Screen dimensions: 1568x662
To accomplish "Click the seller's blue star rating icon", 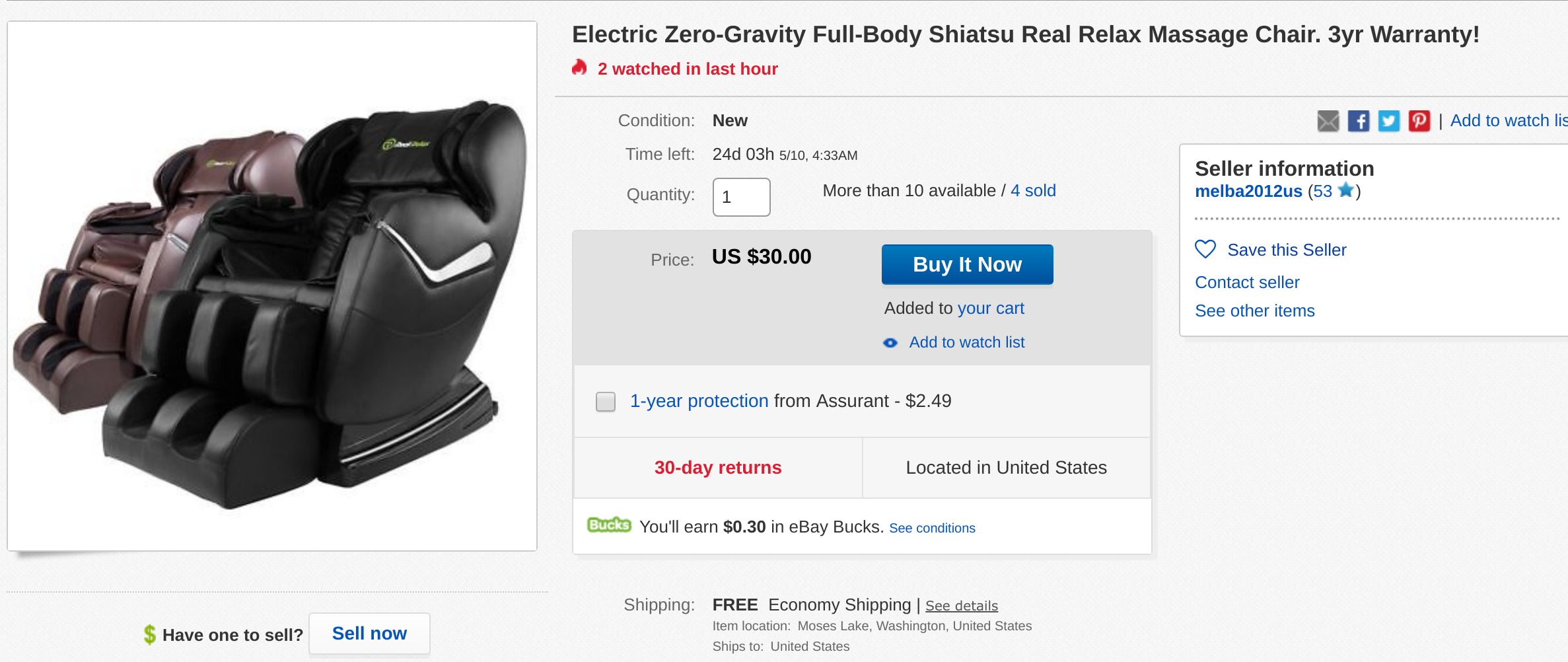I will [x=1345, y=190].
